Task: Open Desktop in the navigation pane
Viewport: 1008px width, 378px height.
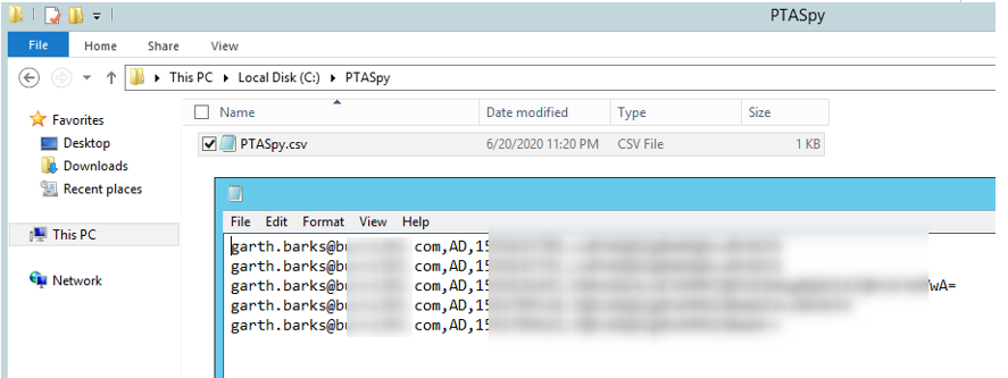Action: [87, 143]
